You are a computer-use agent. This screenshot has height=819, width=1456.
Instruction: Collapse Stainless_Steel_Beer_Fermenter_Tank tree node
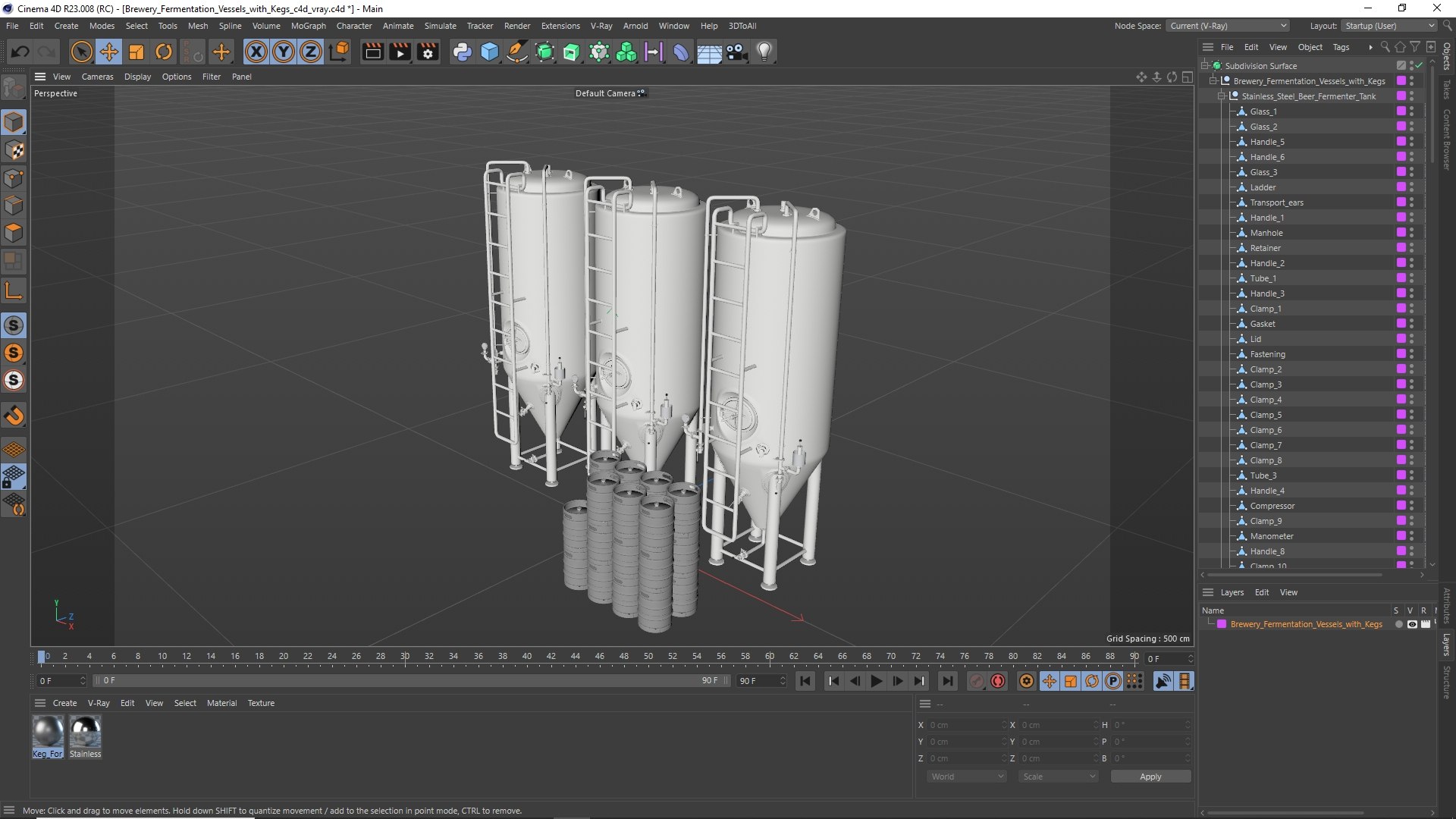[1222, 96]
